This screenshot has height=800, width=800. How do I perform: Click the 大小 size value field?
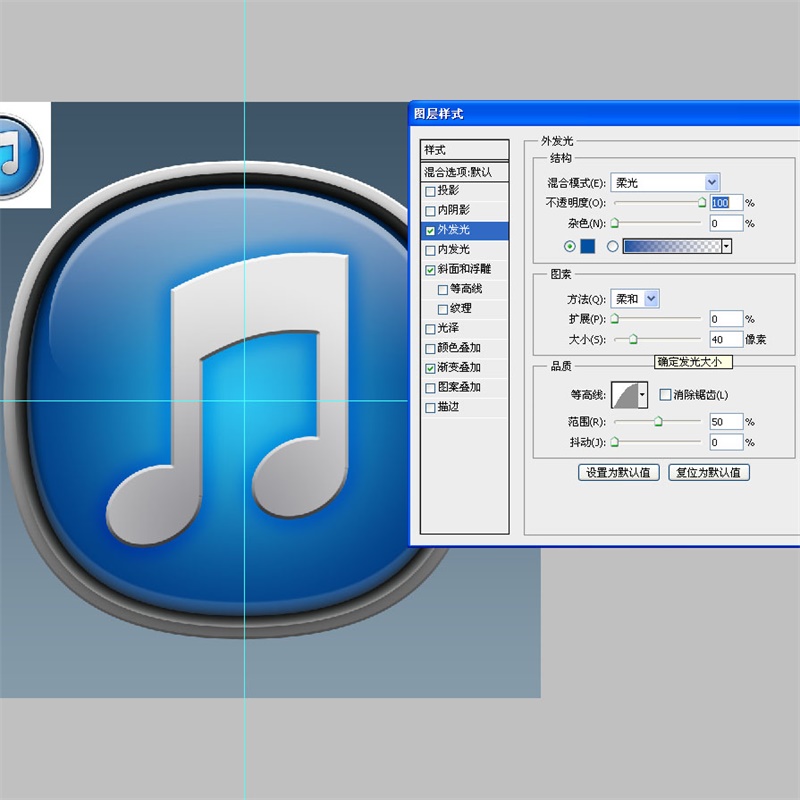click(725, 339)
